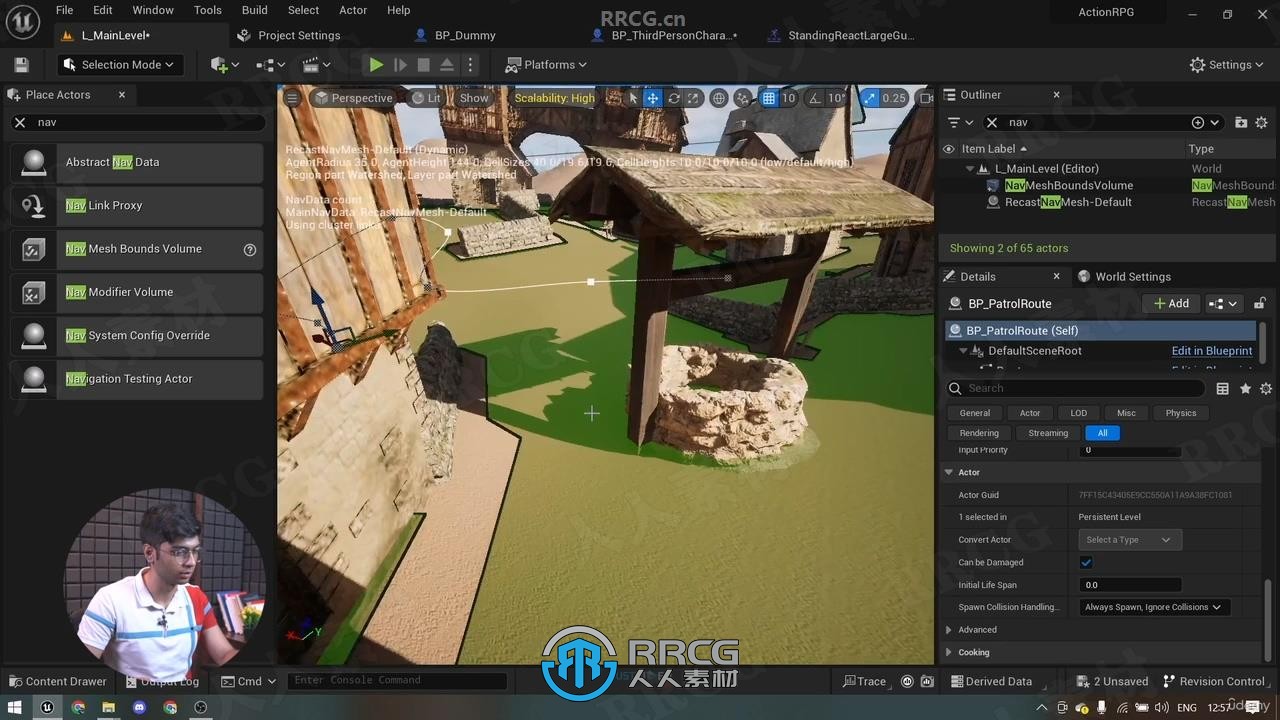Select the scale gizmo tool
The height and width of the screenshot is (720, 1280).
692,98
